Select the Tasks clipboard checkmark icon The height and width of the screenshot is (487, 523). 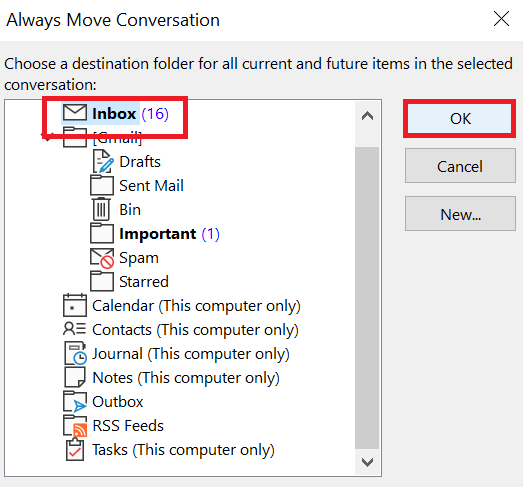pyautogui.click(x=75, y=449)
